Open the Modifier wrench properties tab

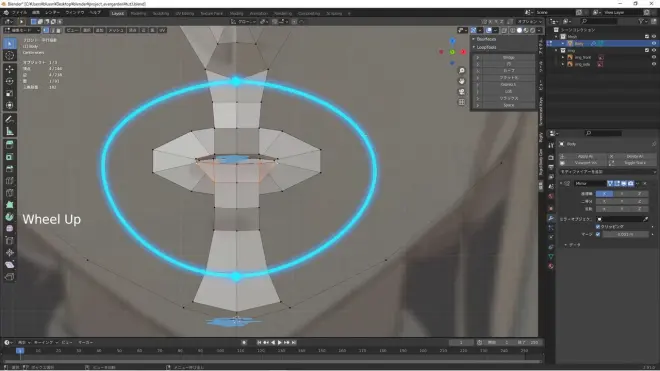[x=551, y=218]
